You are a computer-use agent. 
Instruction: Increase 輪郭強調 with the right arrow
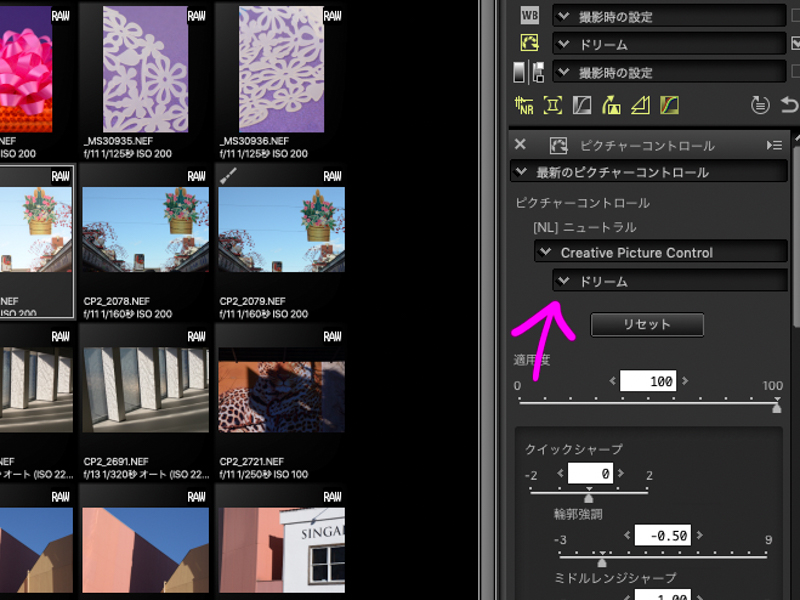[x=699, y=535]
